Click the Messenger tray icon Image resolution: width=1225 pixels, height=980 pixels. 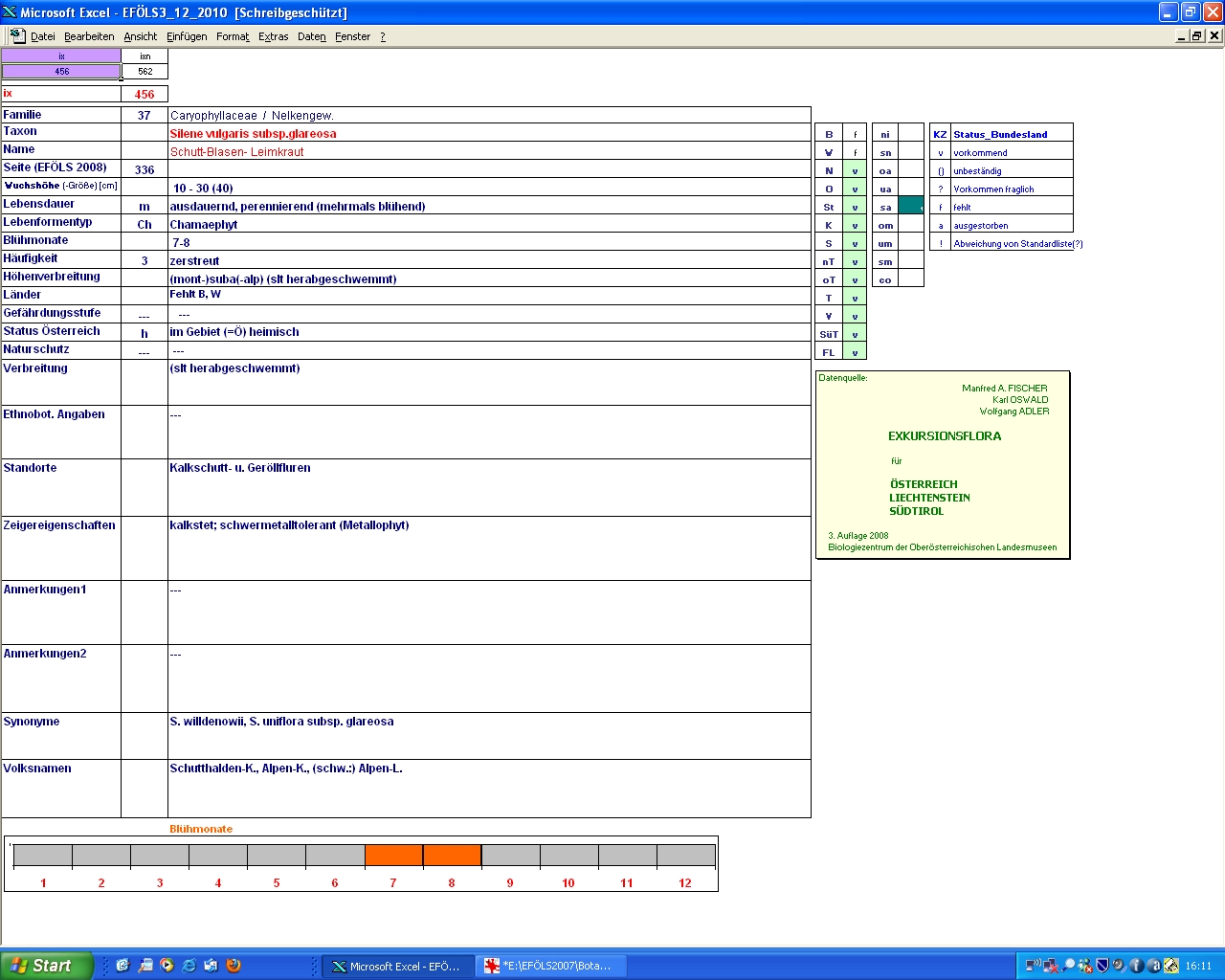(x=1085, y=966)
